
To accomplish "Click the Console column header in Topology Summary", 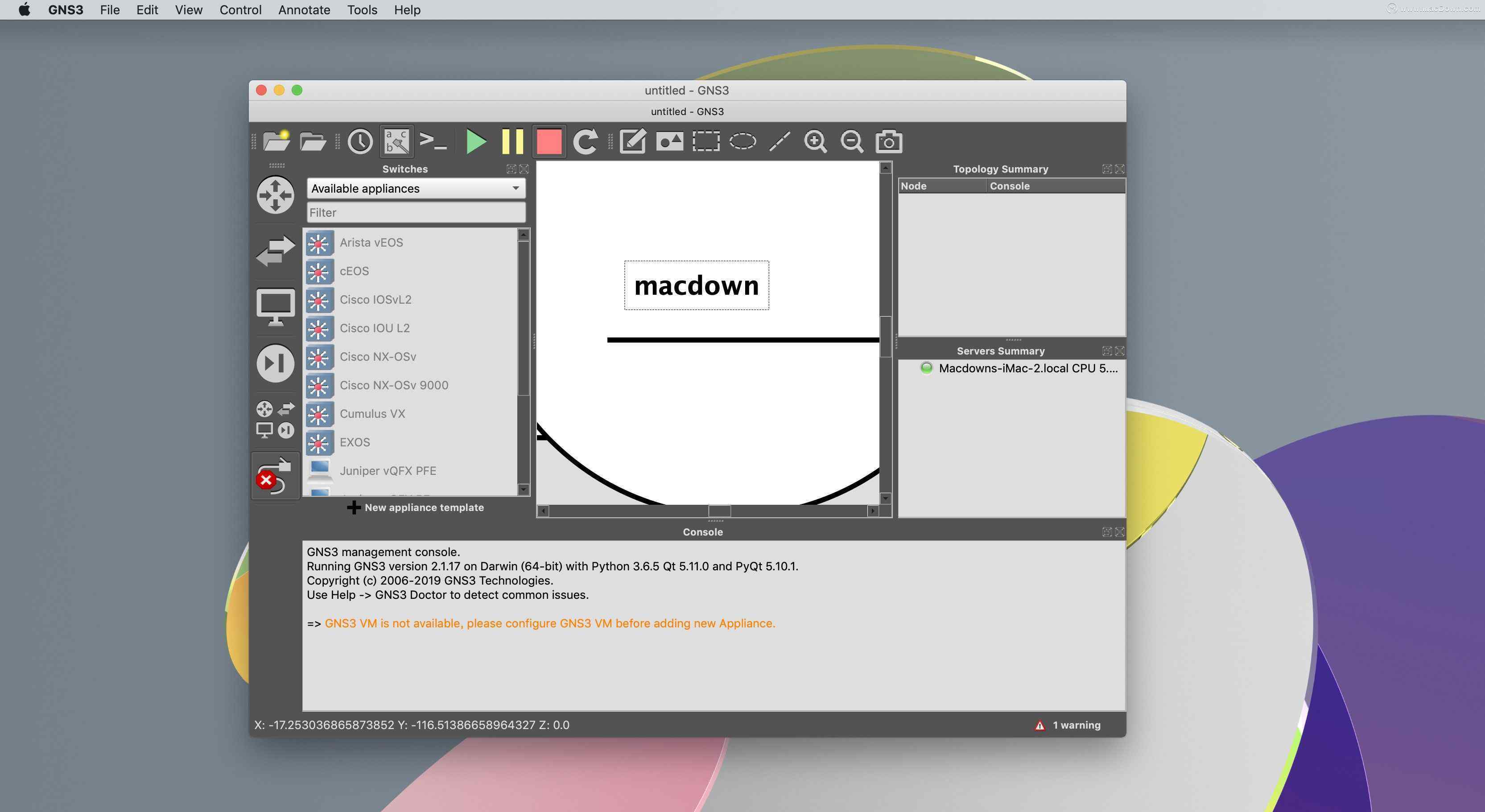I will click(1055, 186).
